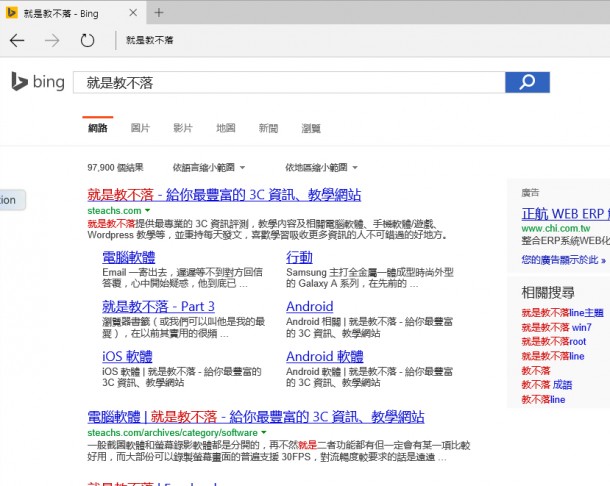
Task: Open the 電腦軟體 sublink
Action: click(x=129, y=257)
